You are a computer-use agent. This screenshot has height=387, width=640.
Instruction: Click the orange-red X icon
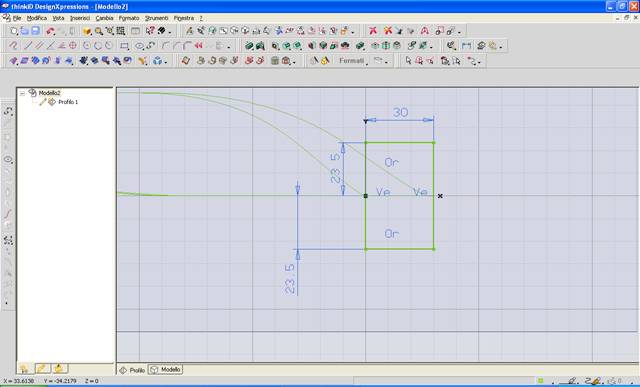point(387,31)
